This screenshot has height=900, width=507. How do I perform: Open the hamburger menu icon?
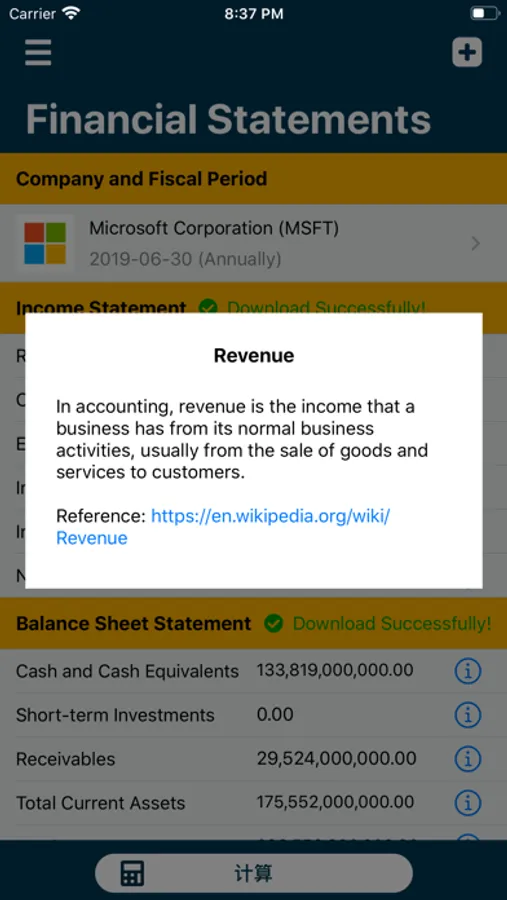pos(38,52)
